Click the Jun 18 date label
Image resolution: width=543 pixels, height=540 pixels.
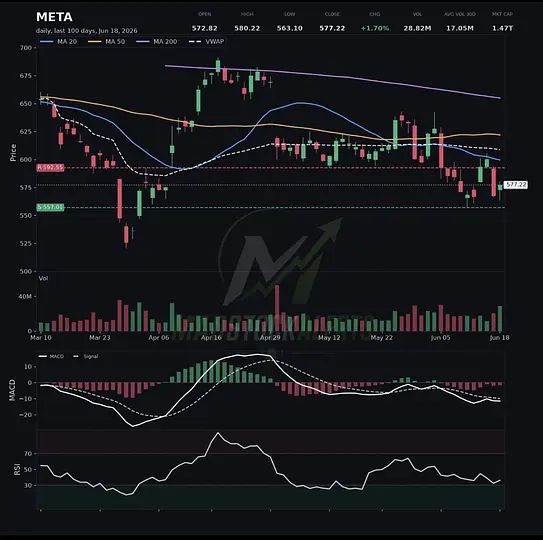[500, 337]
